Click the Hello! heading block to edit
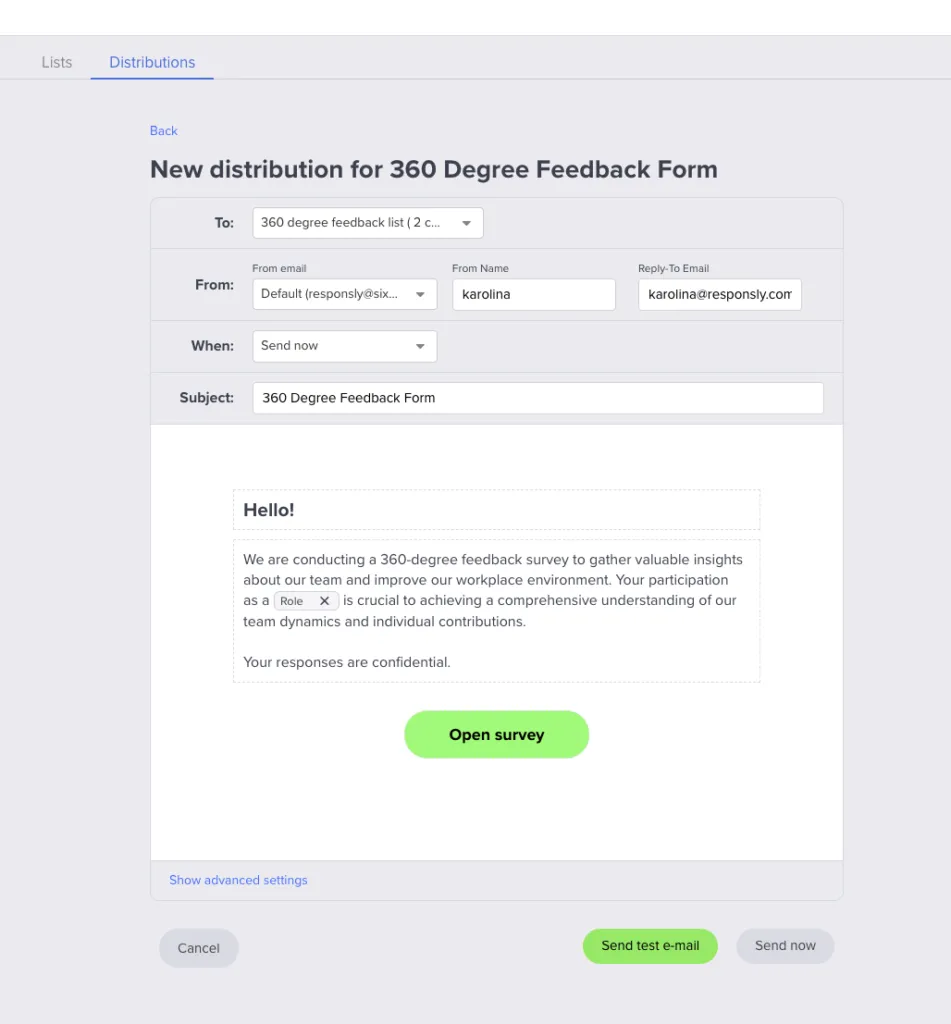The width and height of the screenshot is (951, 1024). pyautogui.click(x=496, y=510)
